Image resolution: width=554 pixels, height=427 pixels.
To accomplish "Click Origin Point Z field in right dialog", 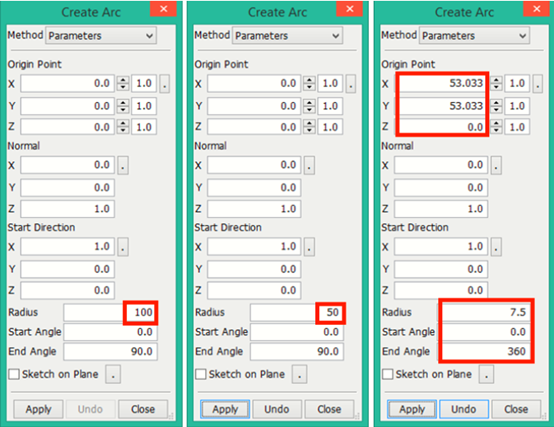I will [x=441, y=127].
